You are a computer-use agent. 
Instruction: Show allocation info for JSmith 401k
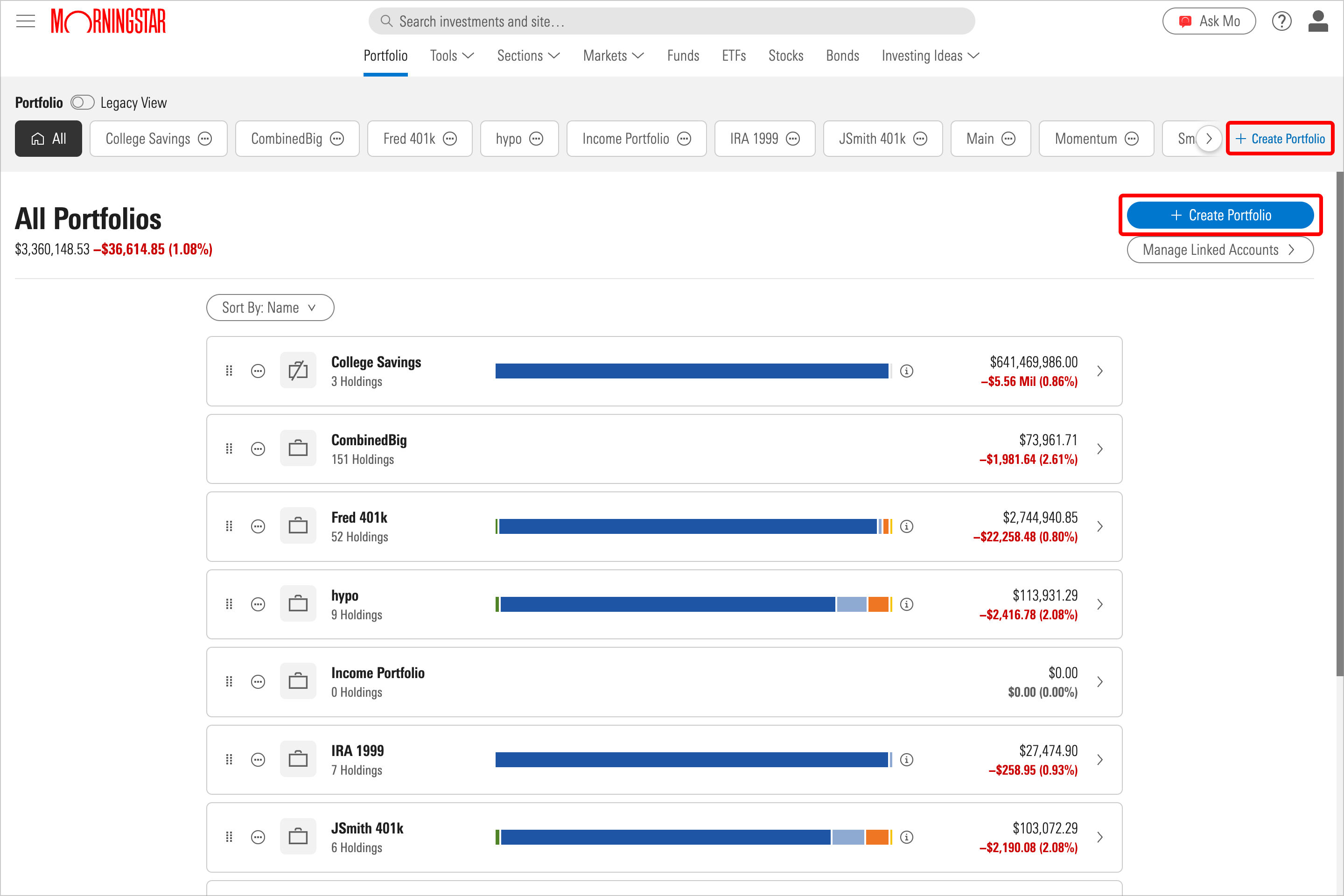pyautogui.click(x=907, y=837)
